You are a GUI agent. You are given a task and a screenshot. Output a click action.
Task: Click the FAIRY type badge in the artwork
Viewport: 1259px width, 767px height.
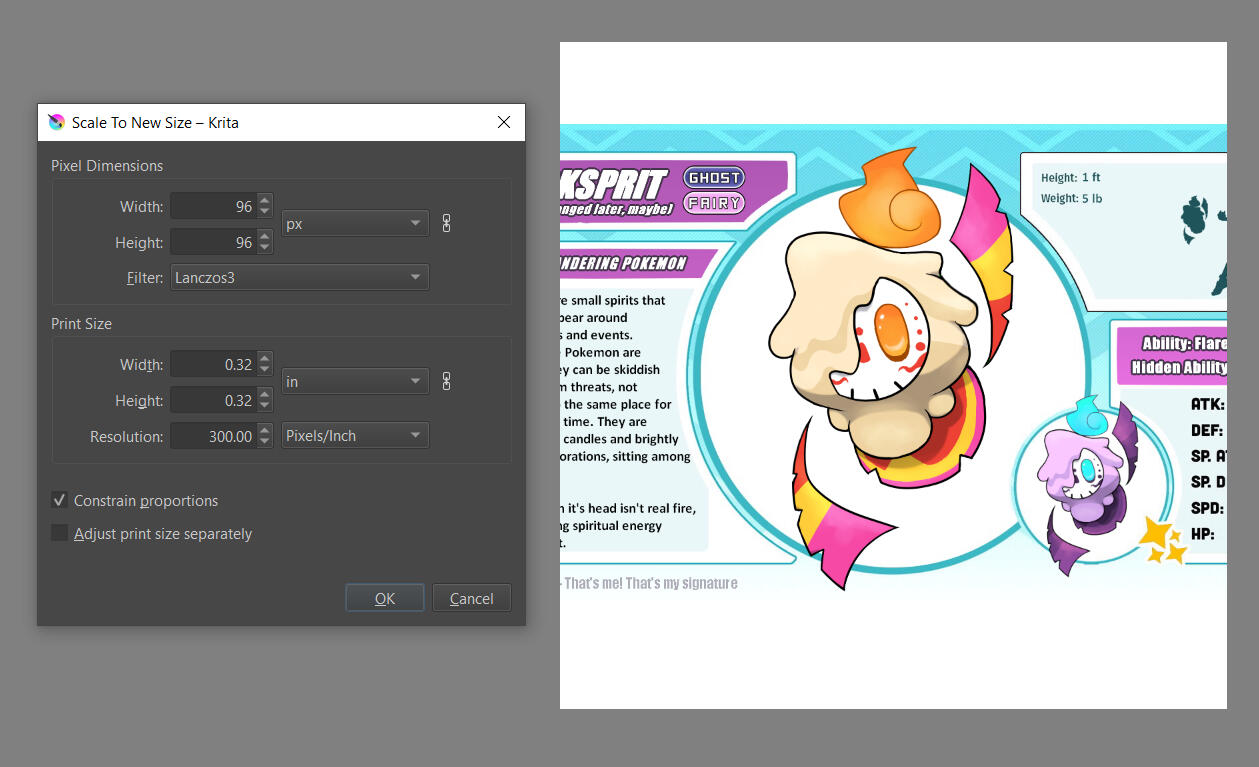[x=714, y=203]
